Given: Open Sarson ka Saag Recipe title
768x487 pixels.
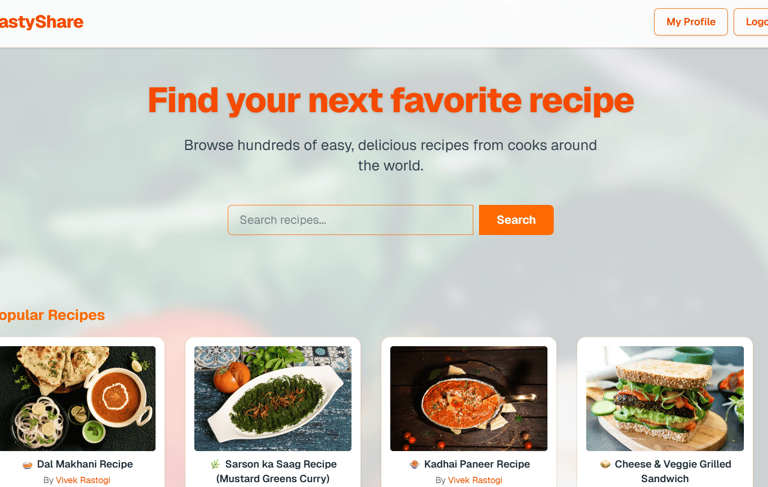Looking at the screenshot, I should tap(281, 464).
